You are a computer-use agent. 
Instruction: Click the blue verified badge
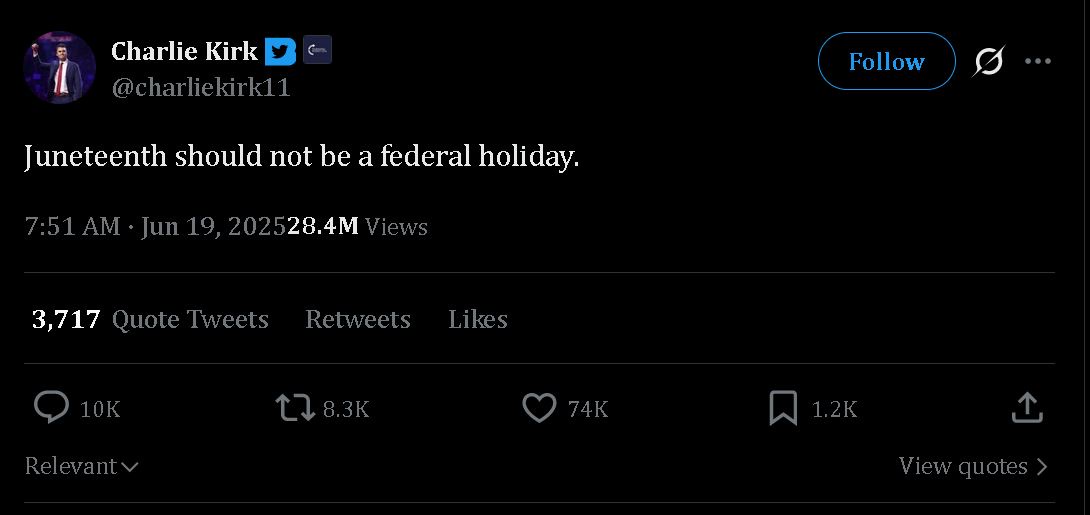(x=280, y=51)
